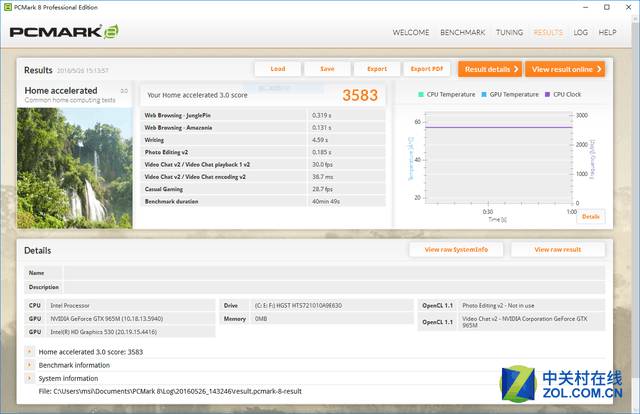Screen dimensions: 640x414
Task: Click View result online
Action: coord(565,69)
